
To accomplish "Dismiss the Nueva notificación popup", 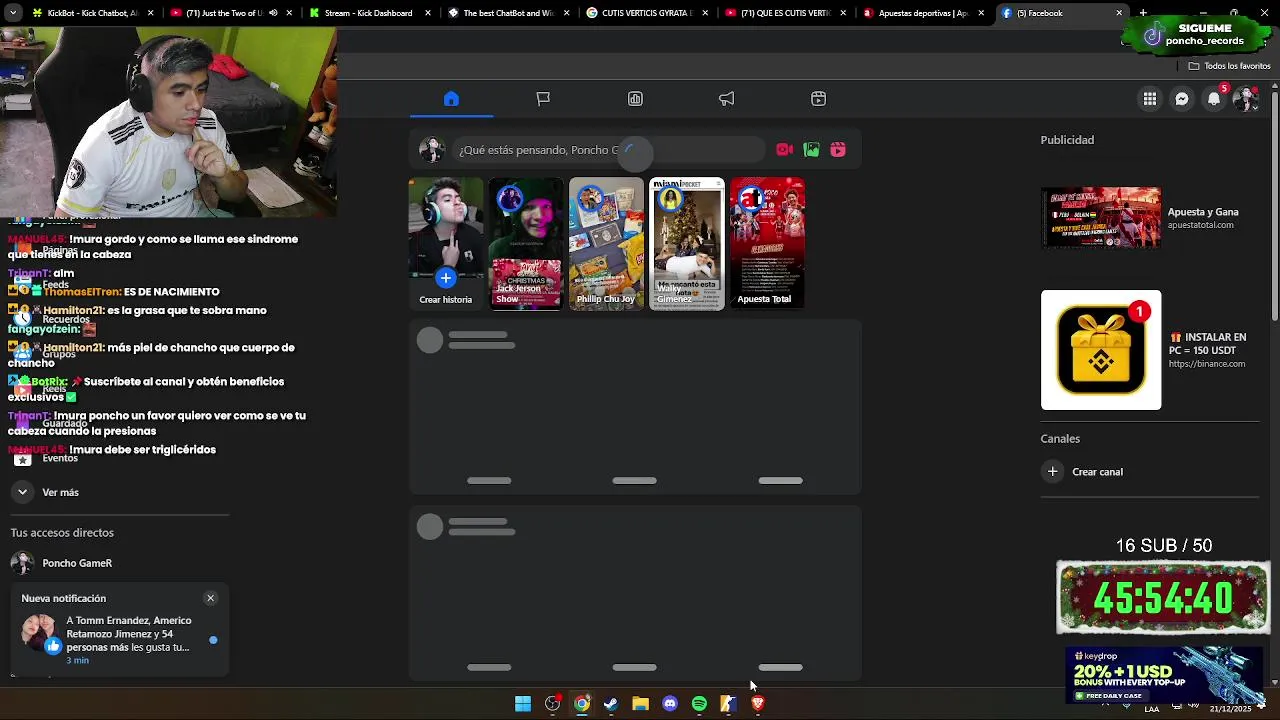I will coord(210,598).
